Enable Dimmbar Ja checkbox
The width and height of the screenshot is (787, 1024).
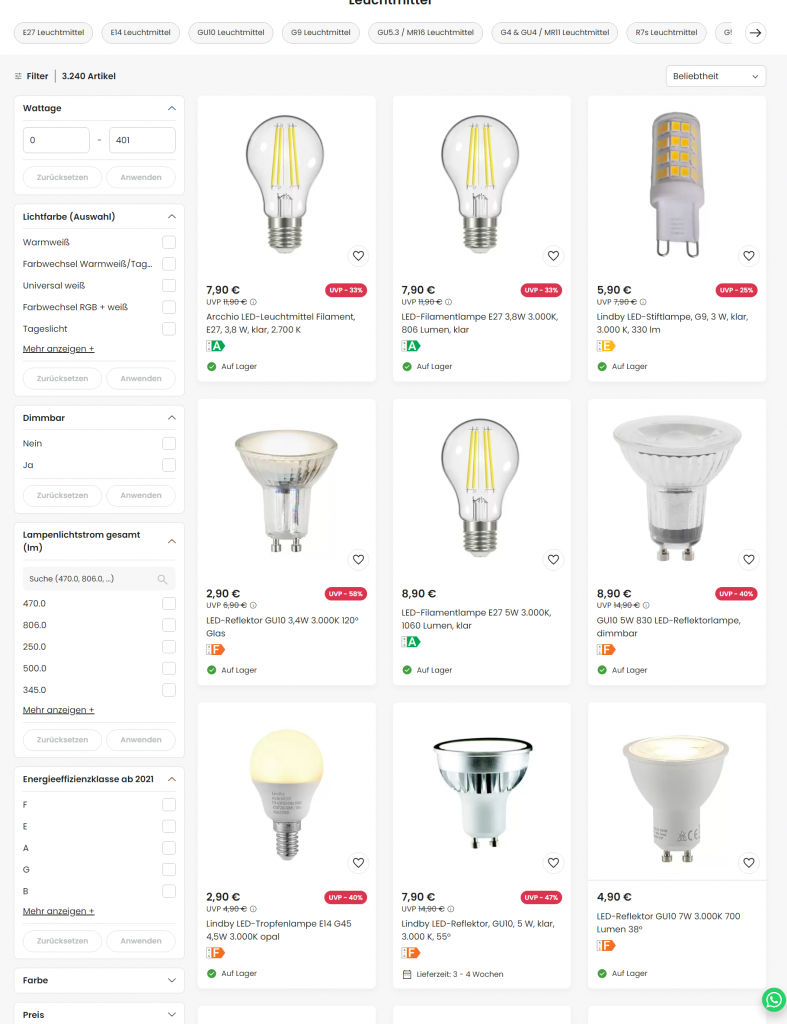click(x=169, y=465)
